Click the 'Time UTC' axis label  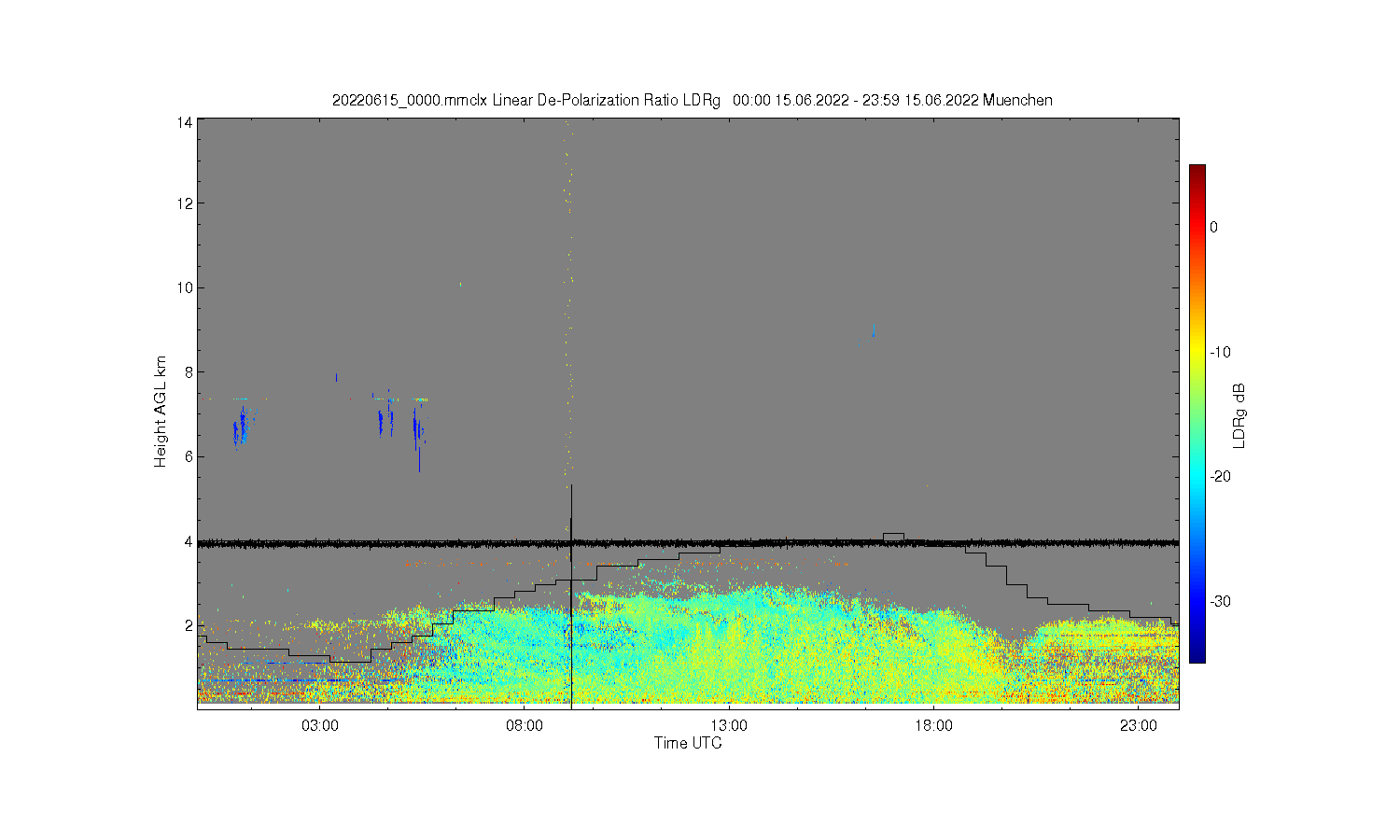coord(688,744)
